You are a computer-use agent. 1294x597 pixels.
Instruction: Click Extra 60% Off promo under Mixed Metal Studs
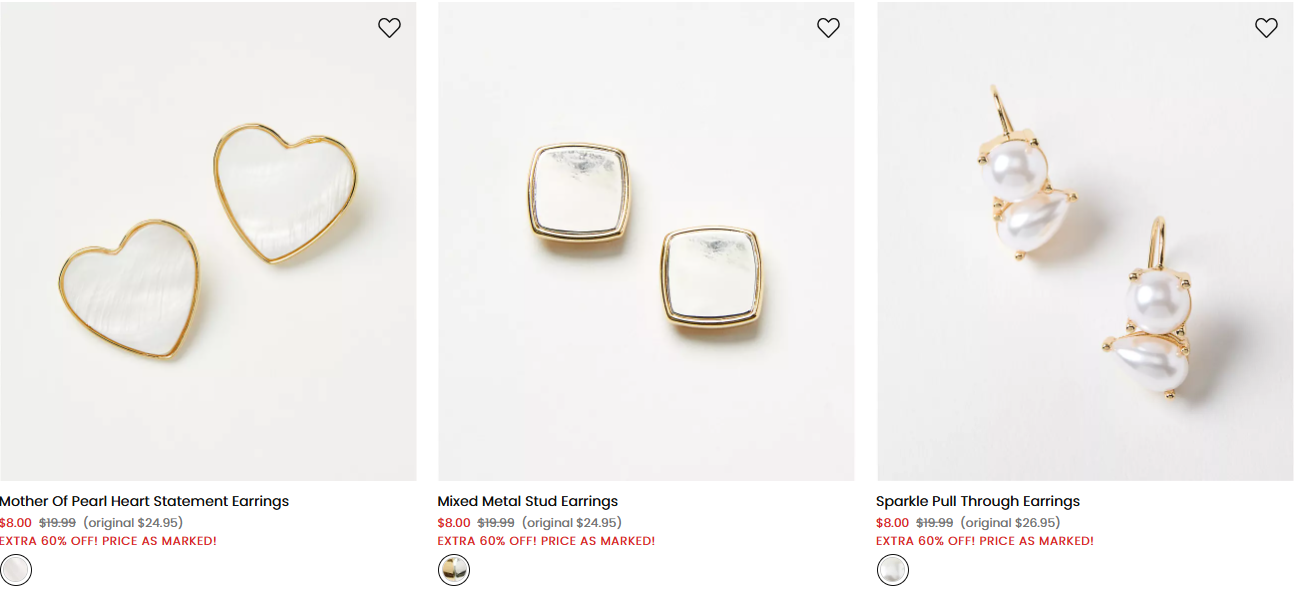pyautogui.click(x=546, y=541)
